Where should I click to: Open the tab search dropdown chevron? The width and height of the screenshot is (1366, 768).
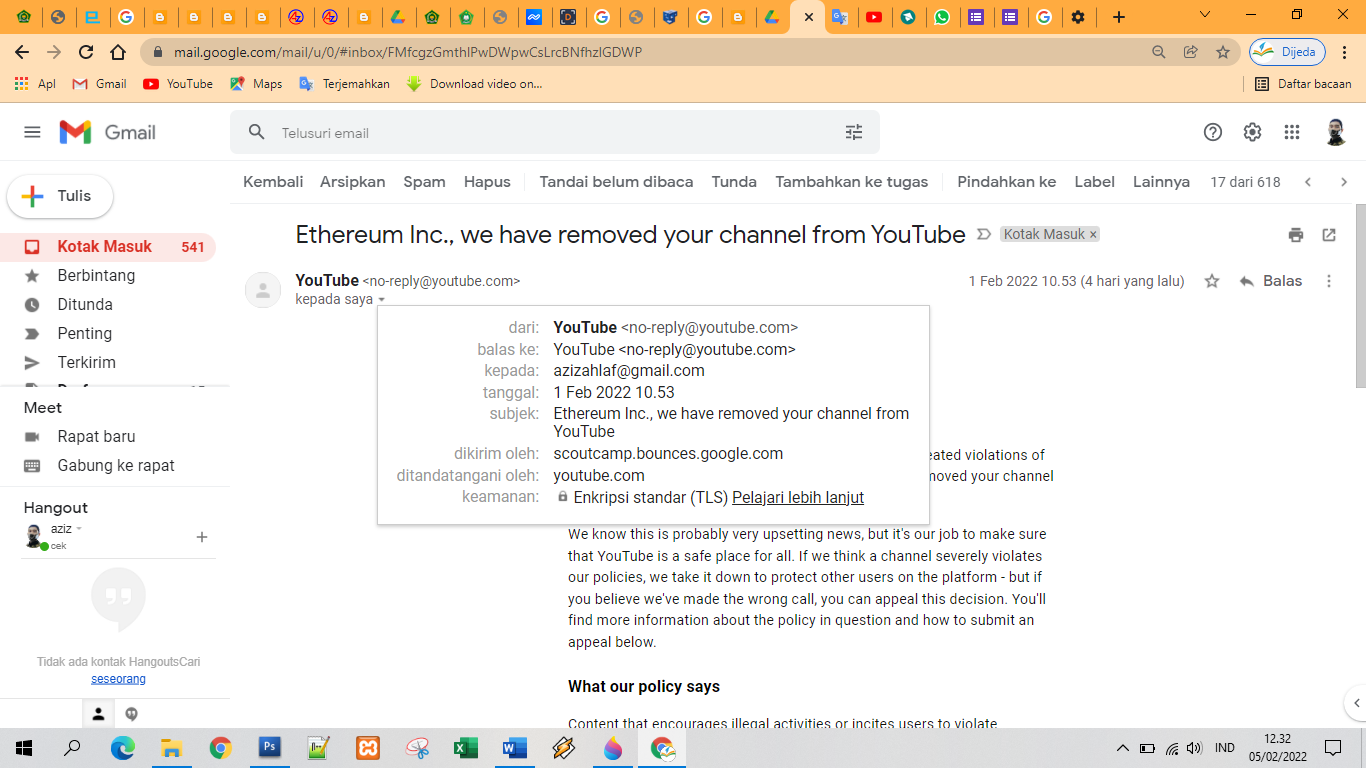pyautogui.click(x=1204, y=15)
